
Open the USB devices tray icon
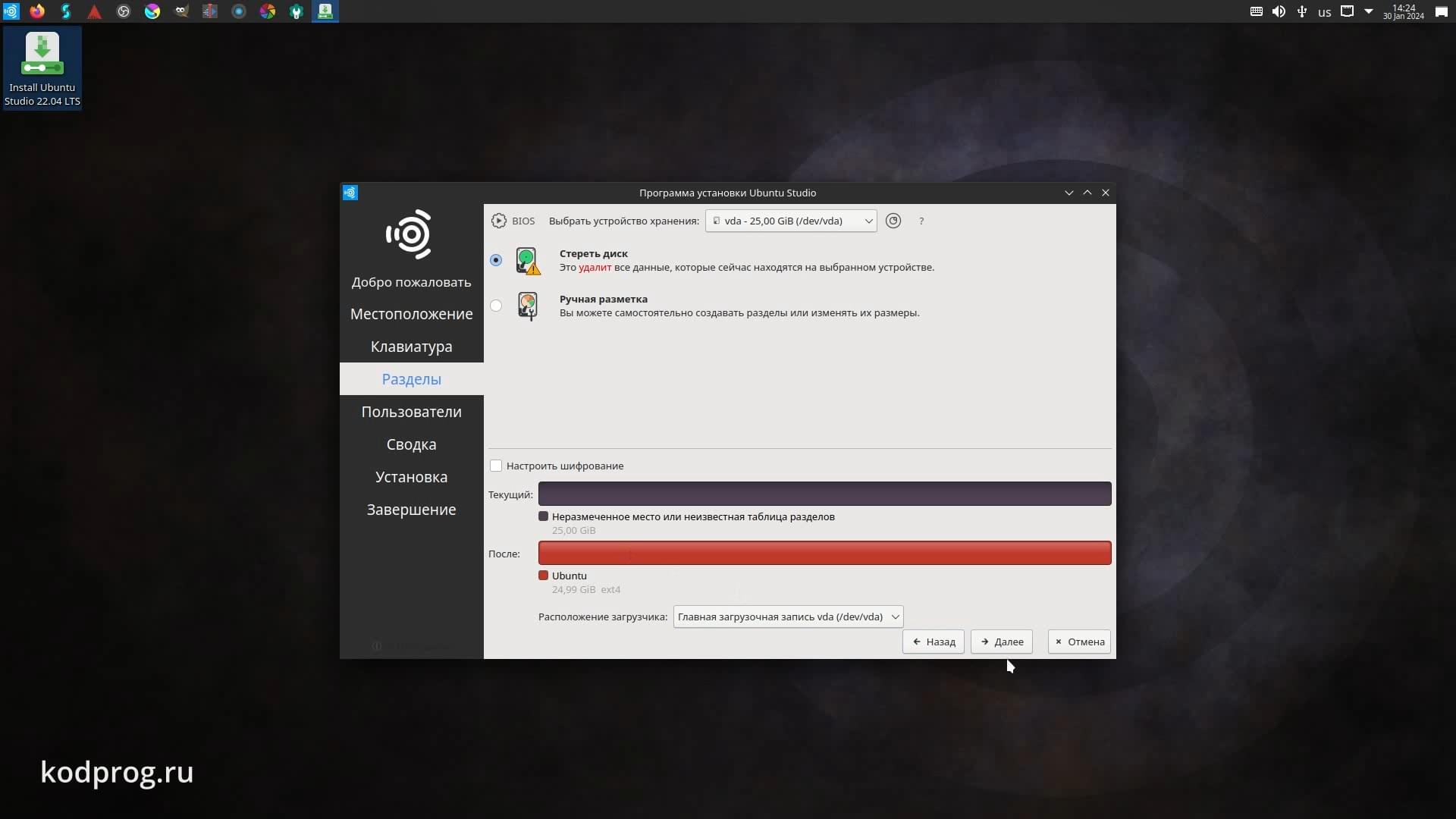[x=1302, y=11]
